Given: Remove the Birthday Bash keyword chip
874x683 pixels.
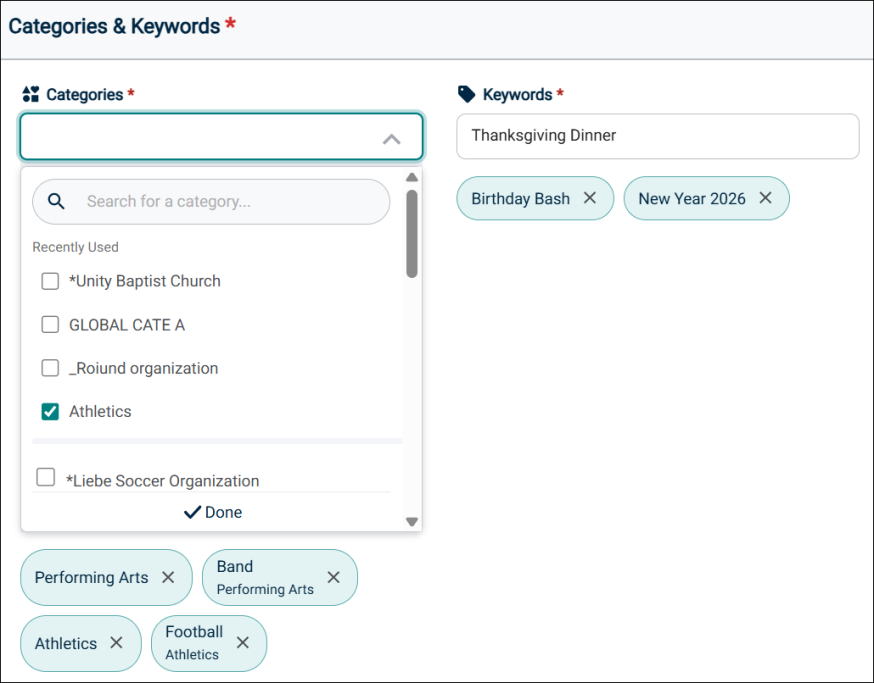Looking at the screenshot, I should 590,198.
